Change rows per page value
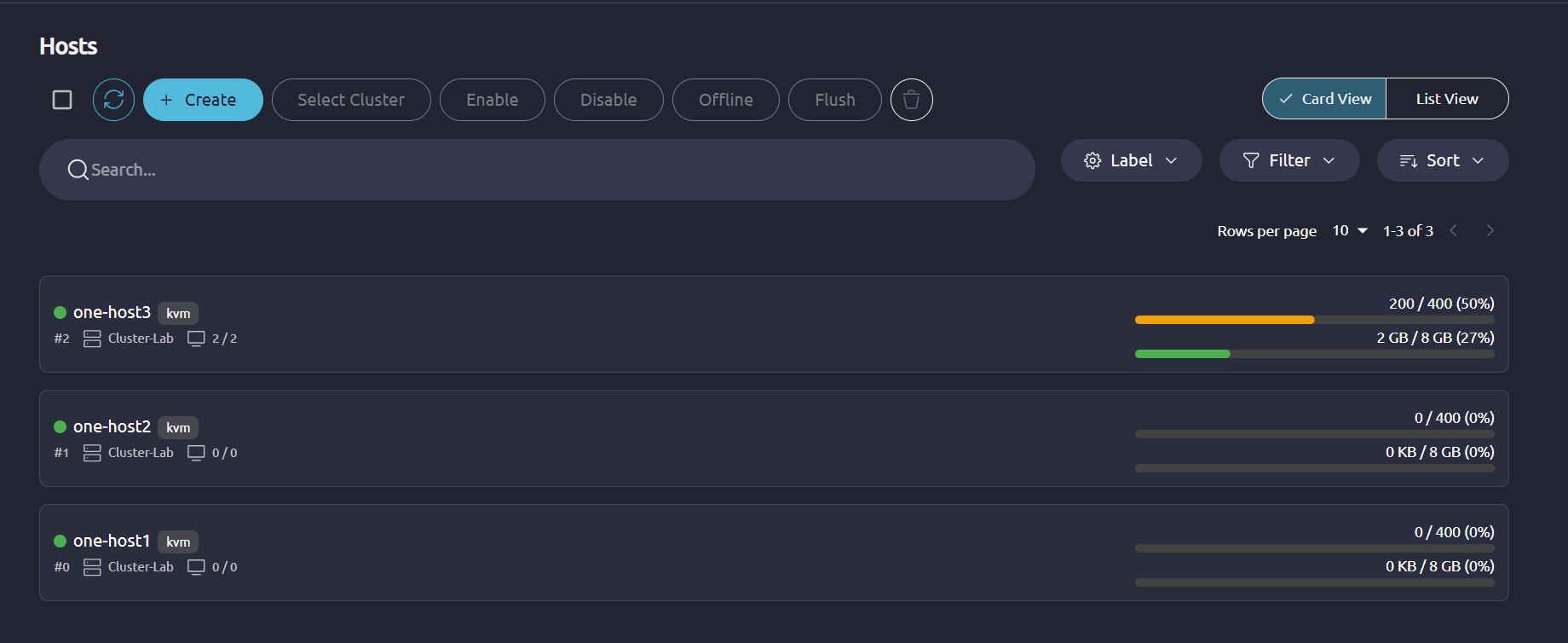Viewport: 1568px width, 643px height. tap(1350, 231)
